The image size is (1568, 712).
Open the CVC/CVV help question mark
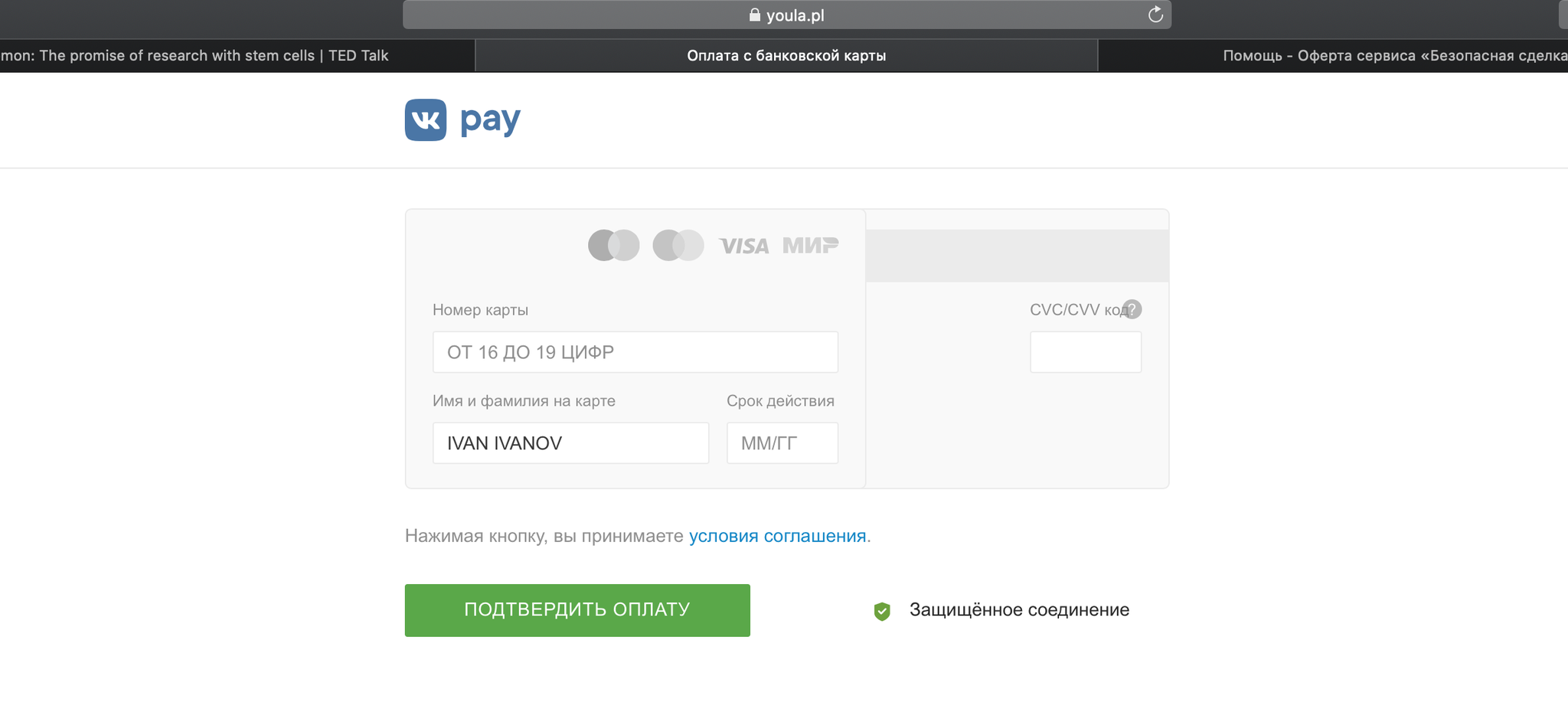click(x=1132, y=309)
